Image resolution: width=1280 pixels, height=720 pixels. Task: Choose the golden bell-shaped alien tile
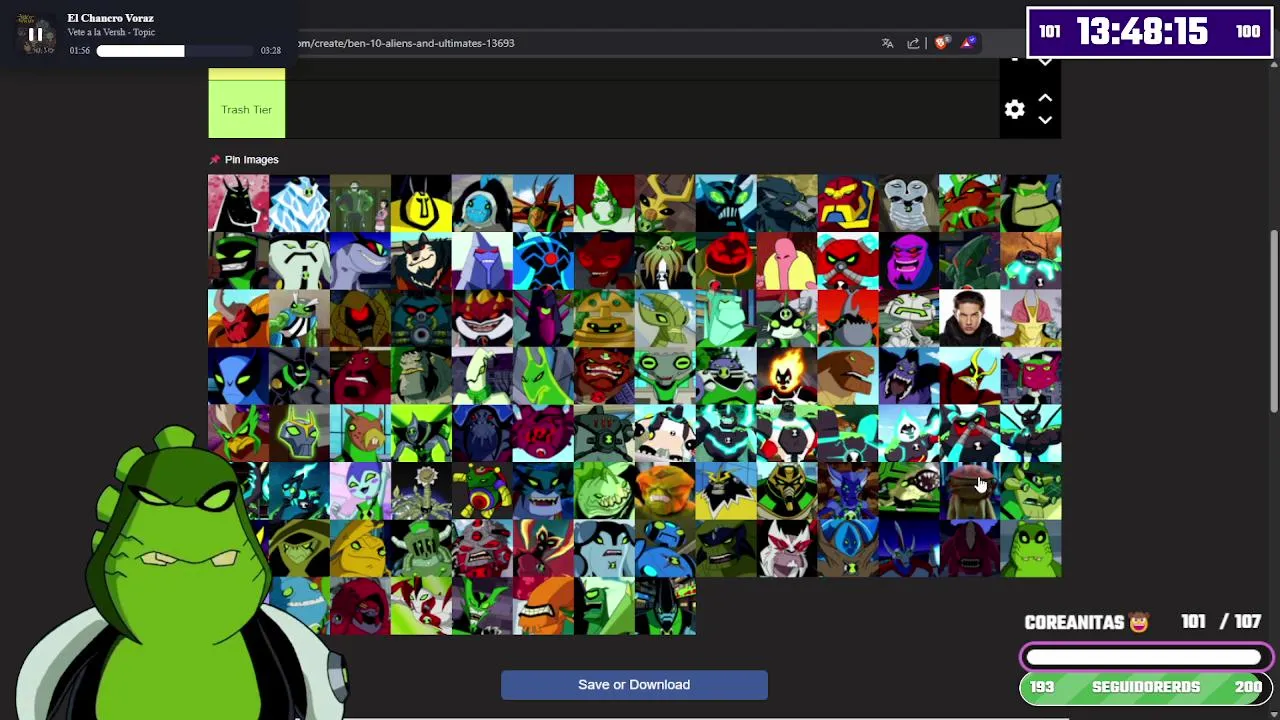pos(604,318)
